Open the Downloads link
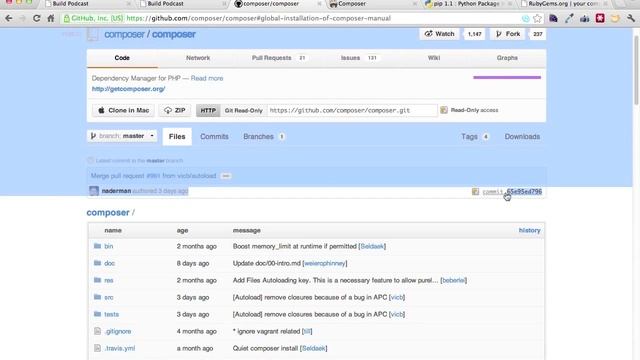The width and height of the screenshot is (640, 360). click(x=522, y=137)
